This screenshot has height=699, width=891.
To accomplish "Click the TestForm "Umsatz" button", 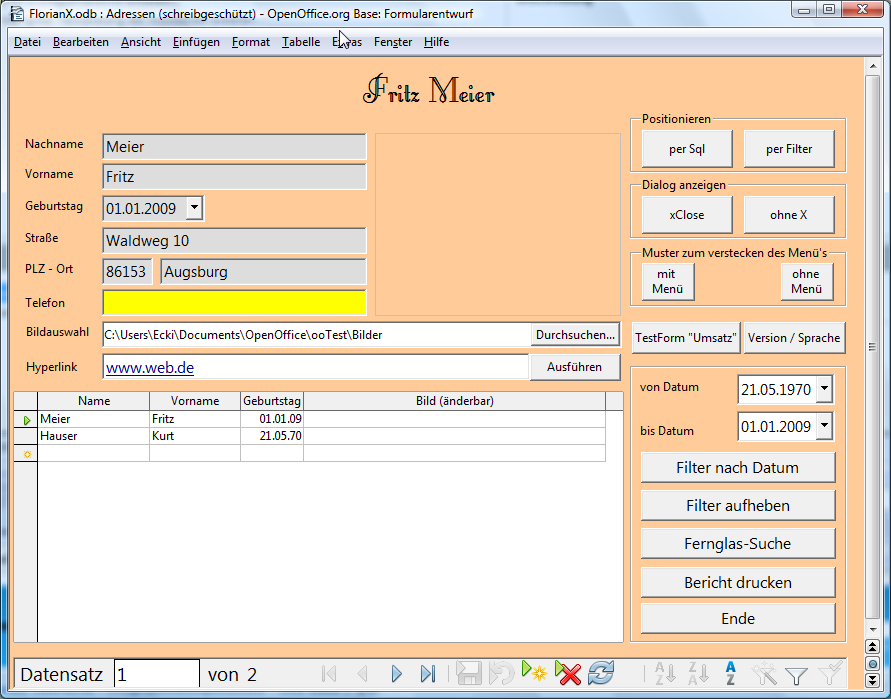I will pos(686,338).
